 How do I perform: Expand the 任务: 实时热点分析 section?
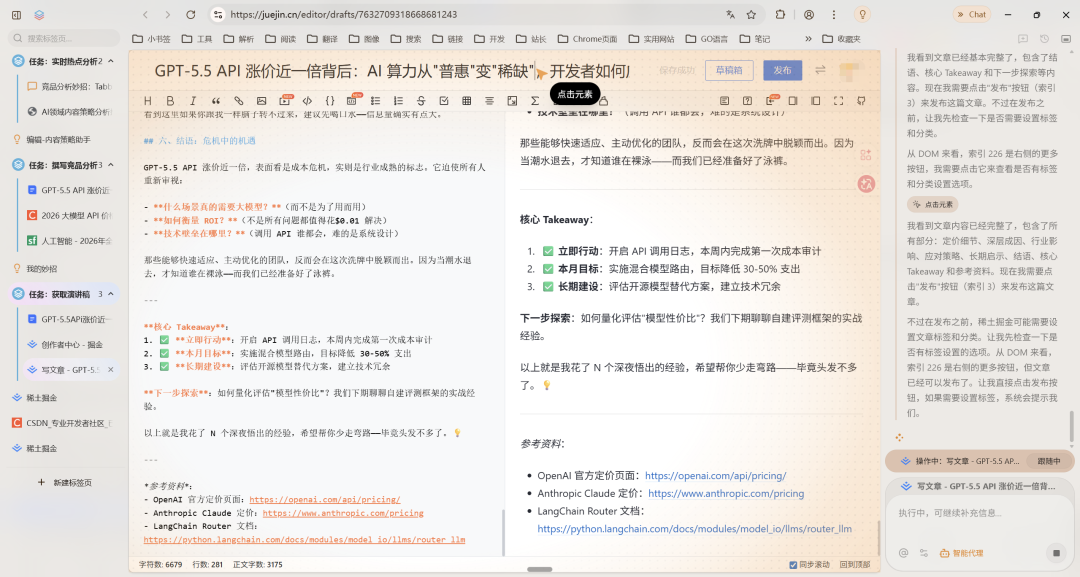coord(110,60)
